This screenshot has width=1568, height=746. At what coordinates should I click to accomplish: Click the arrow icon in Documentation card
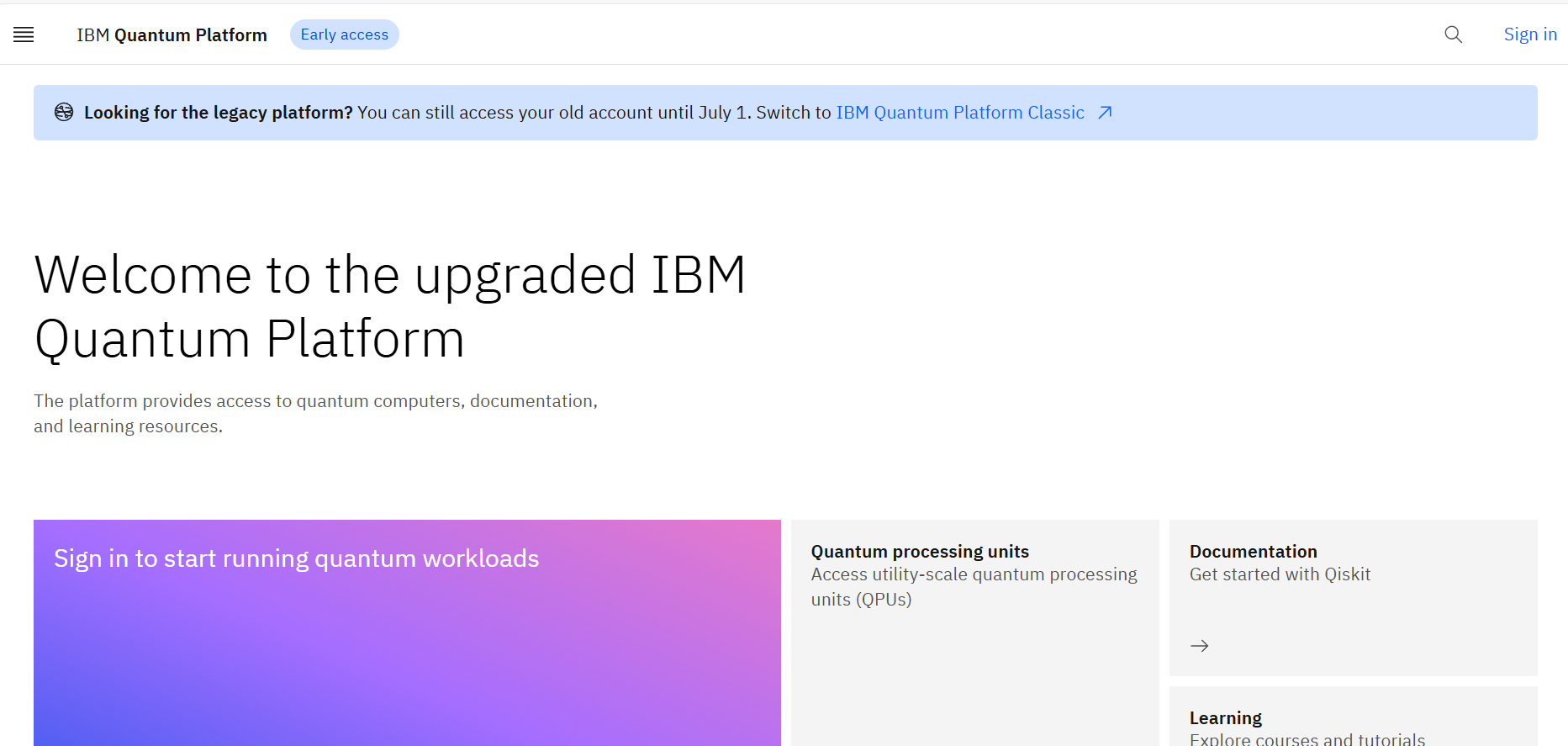[1200, 646]
